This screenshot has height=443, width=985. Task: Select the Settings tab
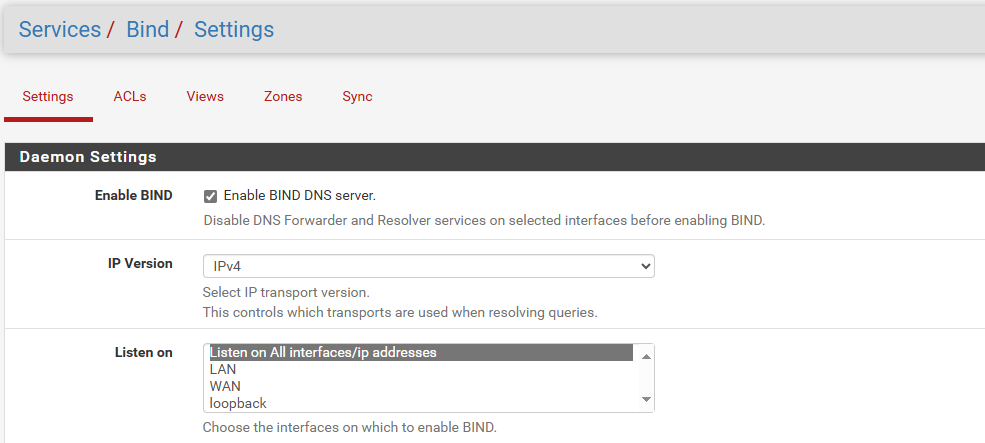pos(48,97)
